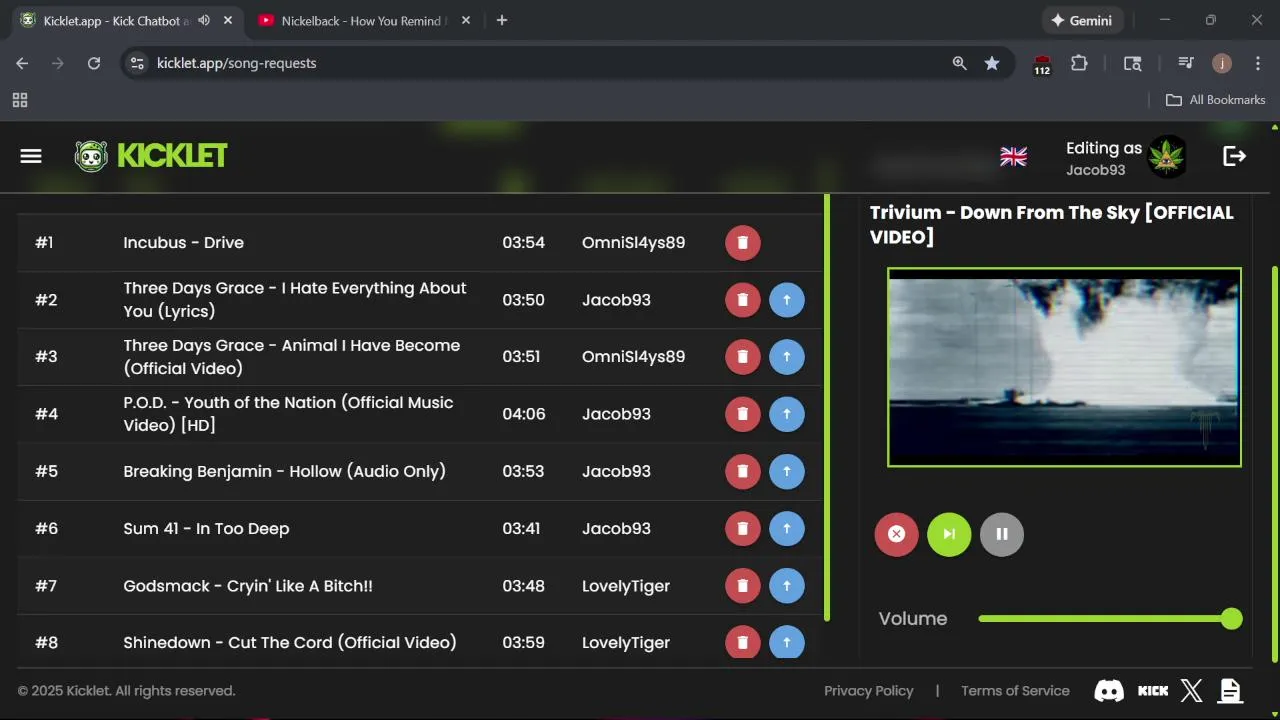1280x720 pixels.
Task: Click the Trivium video thumbnail
Action: pyautogui.click(x=1064, y=367)
